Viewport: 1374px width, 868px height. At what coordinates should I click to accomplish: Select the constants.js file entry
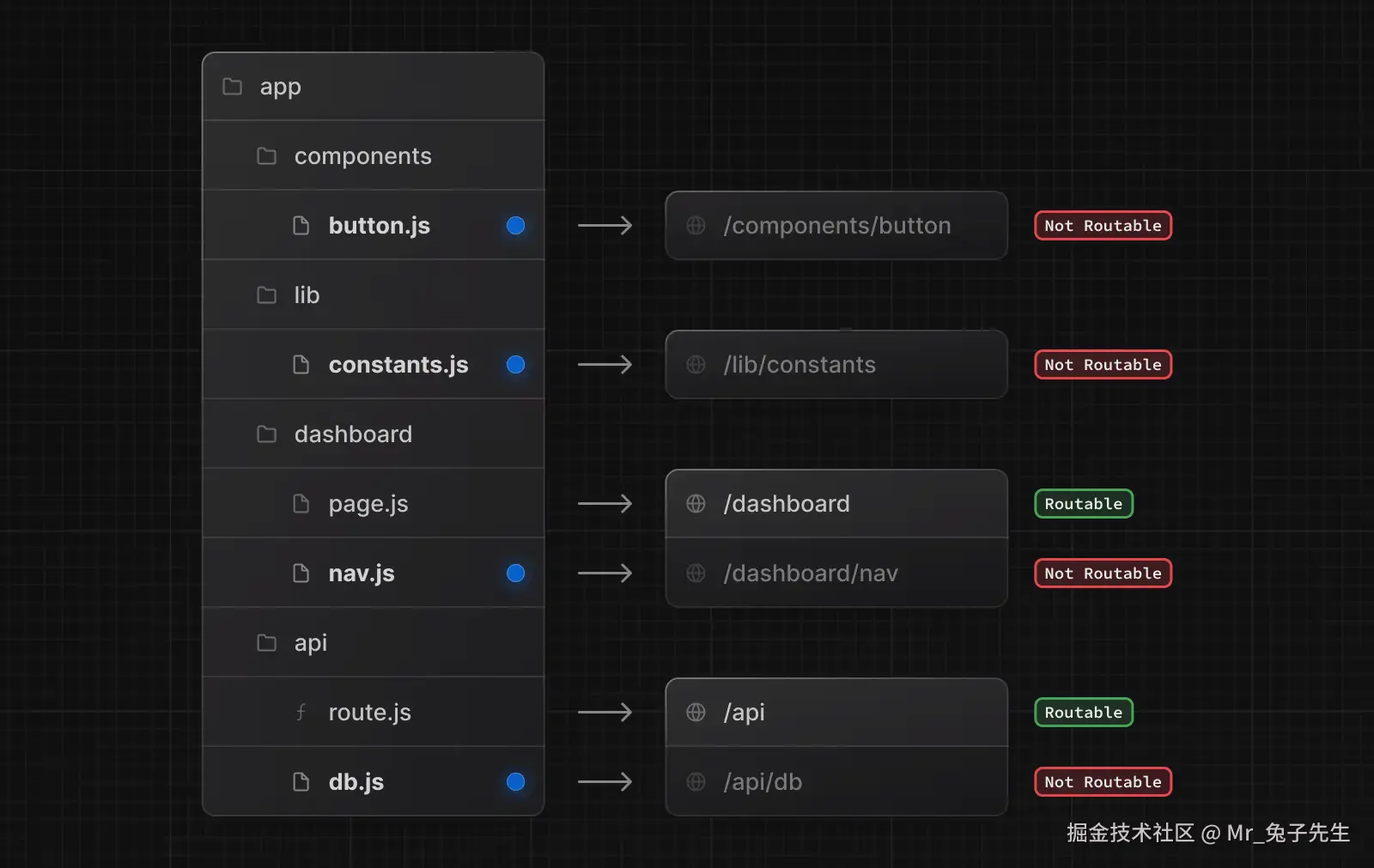[x=398, y=365]
